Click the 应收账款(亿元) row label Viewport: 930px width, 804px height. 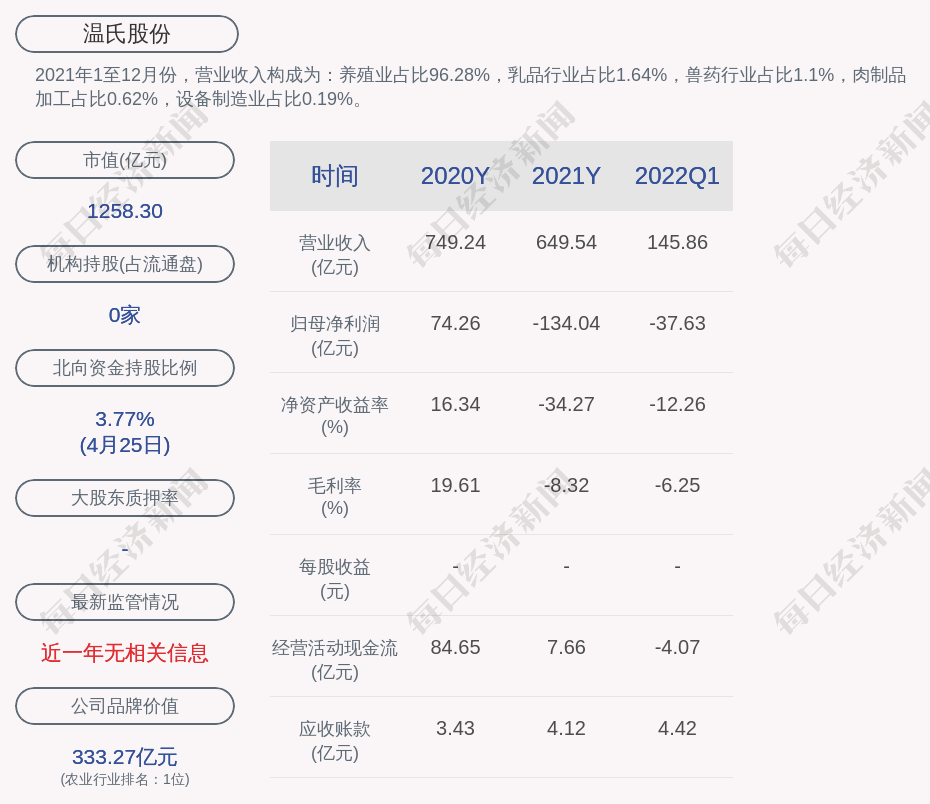point(335,741)
